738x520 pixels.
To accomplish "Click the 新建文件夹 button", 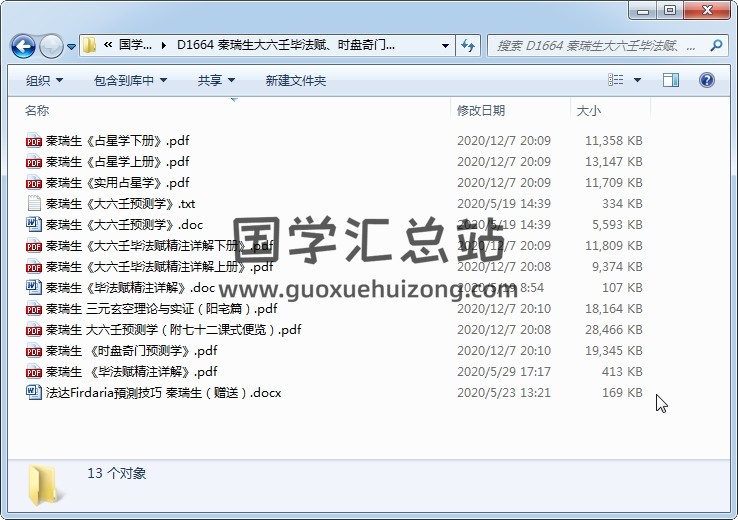I will (x=296, y=80).
